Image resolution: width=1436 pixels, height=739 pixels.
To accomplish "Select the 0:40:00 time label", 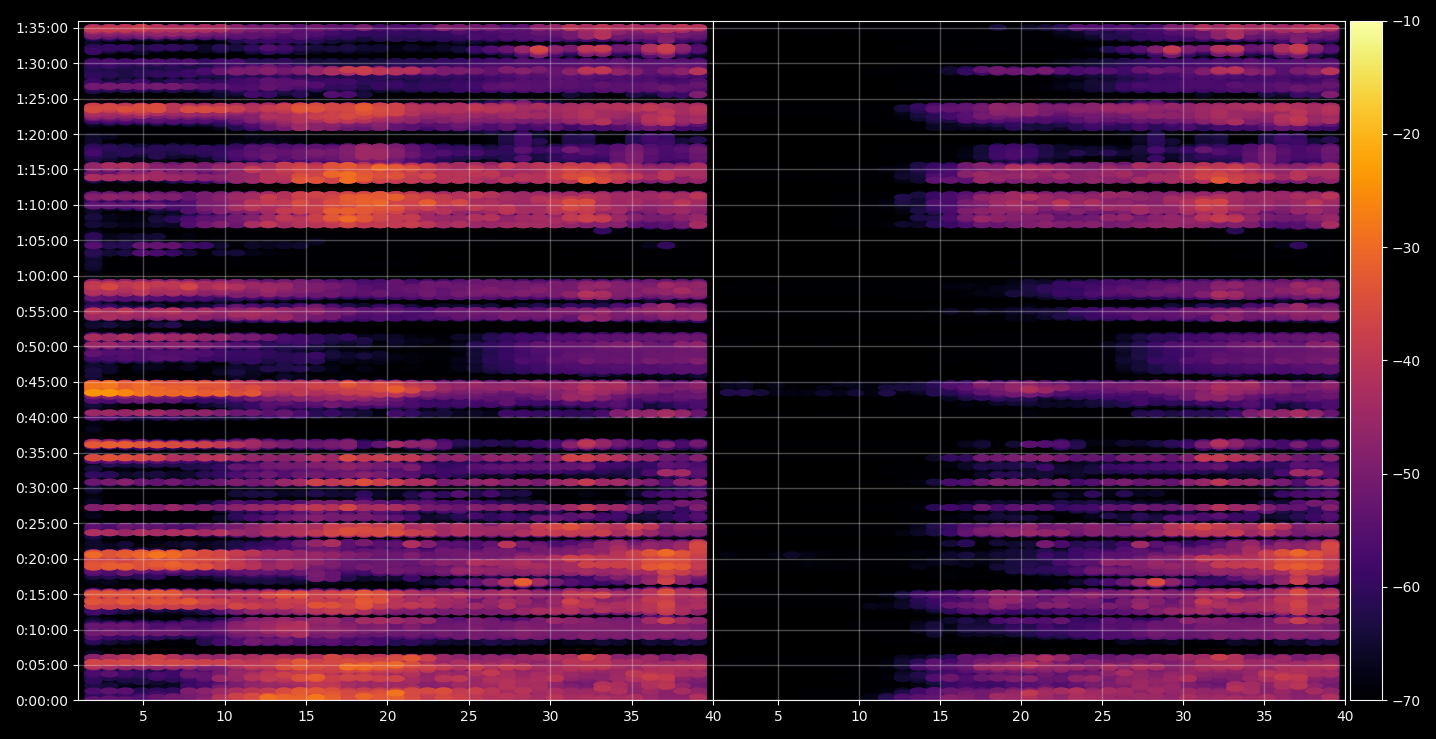I will click(x=42, y=418).
